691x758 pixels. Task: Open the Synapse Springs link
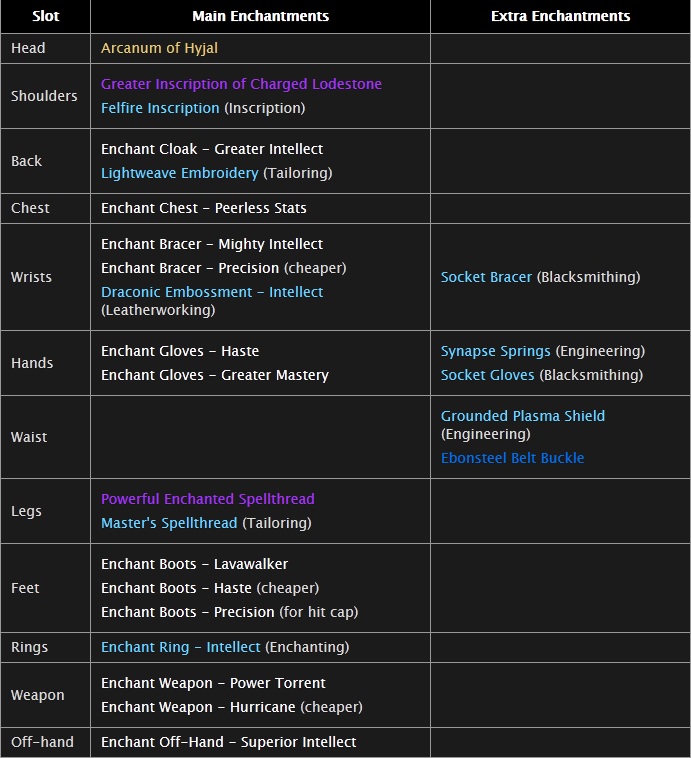(495, 351)
